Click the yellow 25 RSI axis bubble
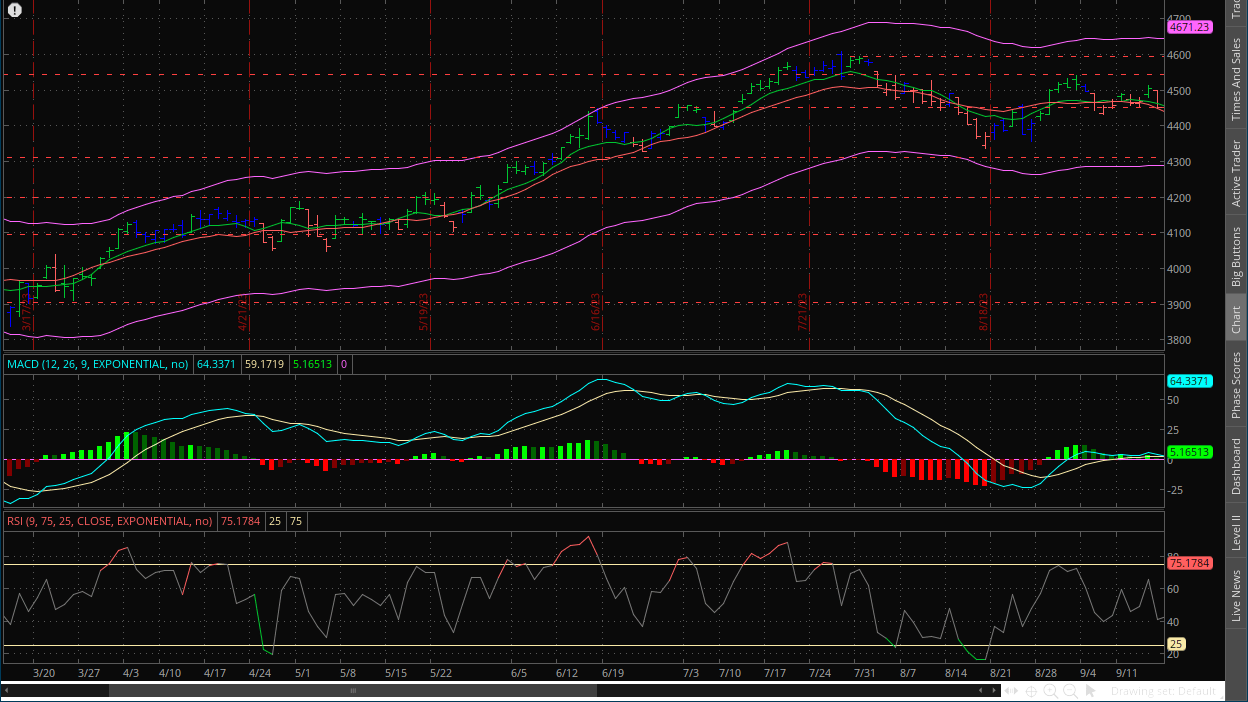This screenshot has width=1248, height=702. [x=1177, y=644]
